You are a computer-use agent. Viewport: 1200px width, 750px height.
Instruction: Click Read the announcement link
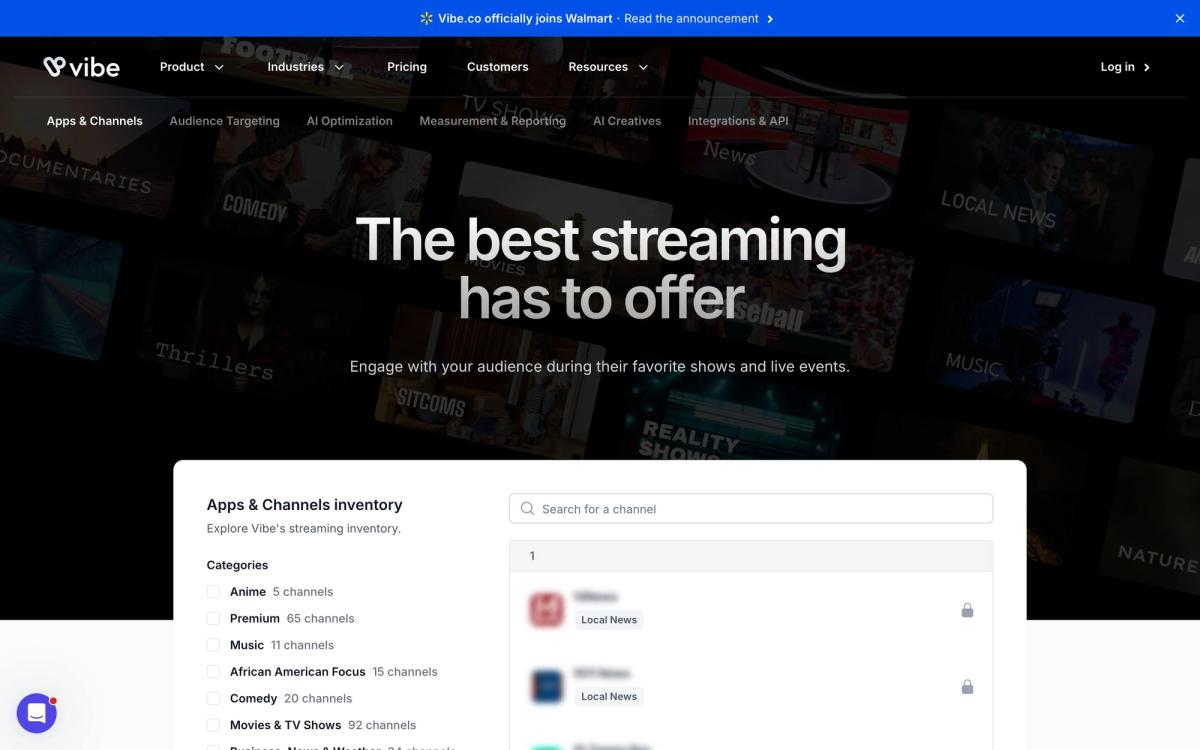pyautogui.click(x=691, y=18)
